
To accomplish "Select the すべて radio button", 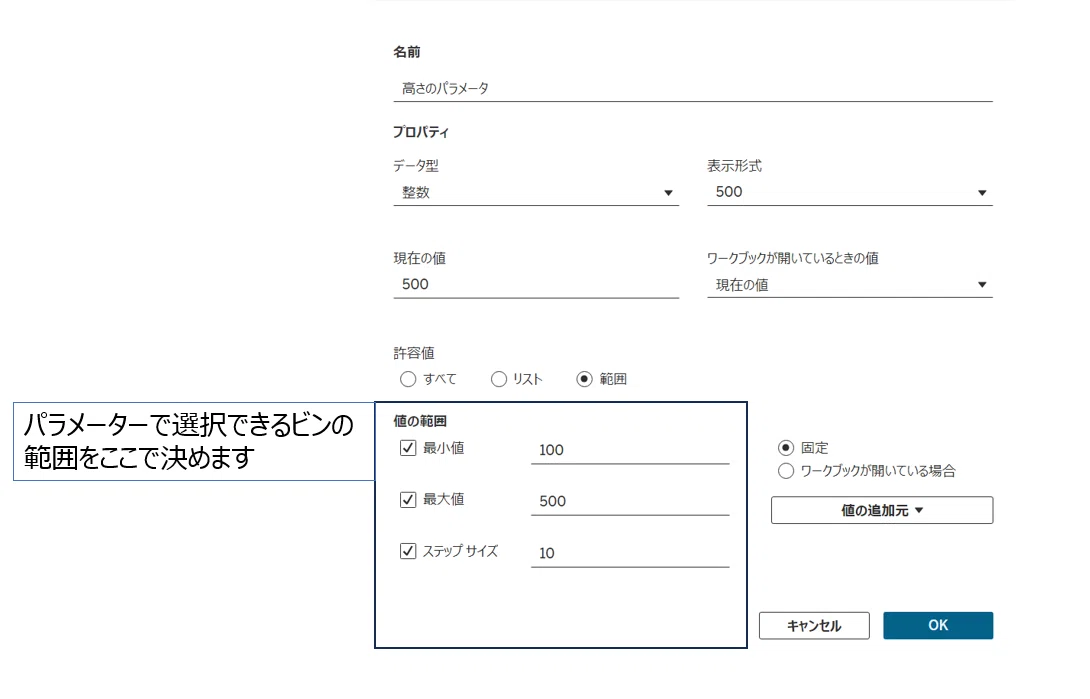I will [x=408, y=379].
